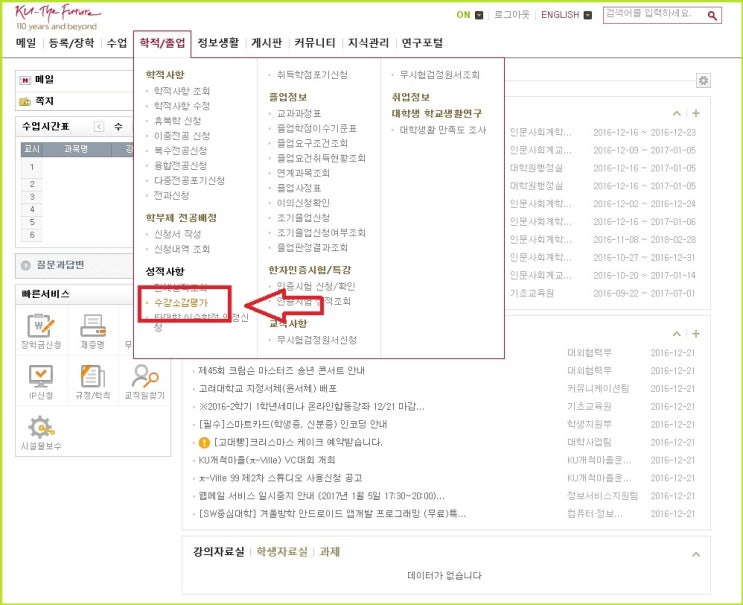Select 졸업요건취득현황조회 menu entry
The image size is (743, 605).
[x=321, y=158]
